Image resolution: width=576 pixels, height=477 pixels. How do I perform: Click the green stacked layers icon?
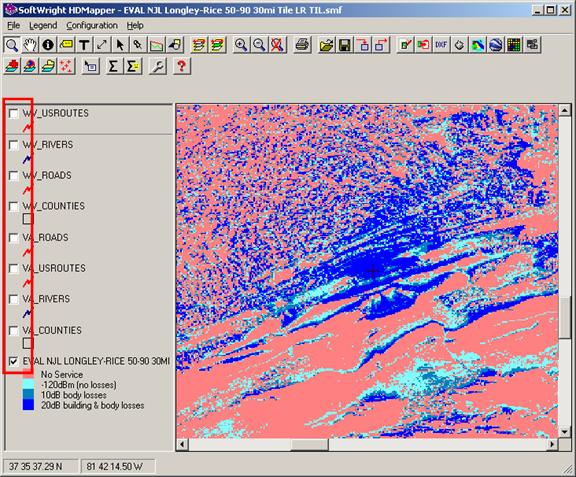pos(217,45)
